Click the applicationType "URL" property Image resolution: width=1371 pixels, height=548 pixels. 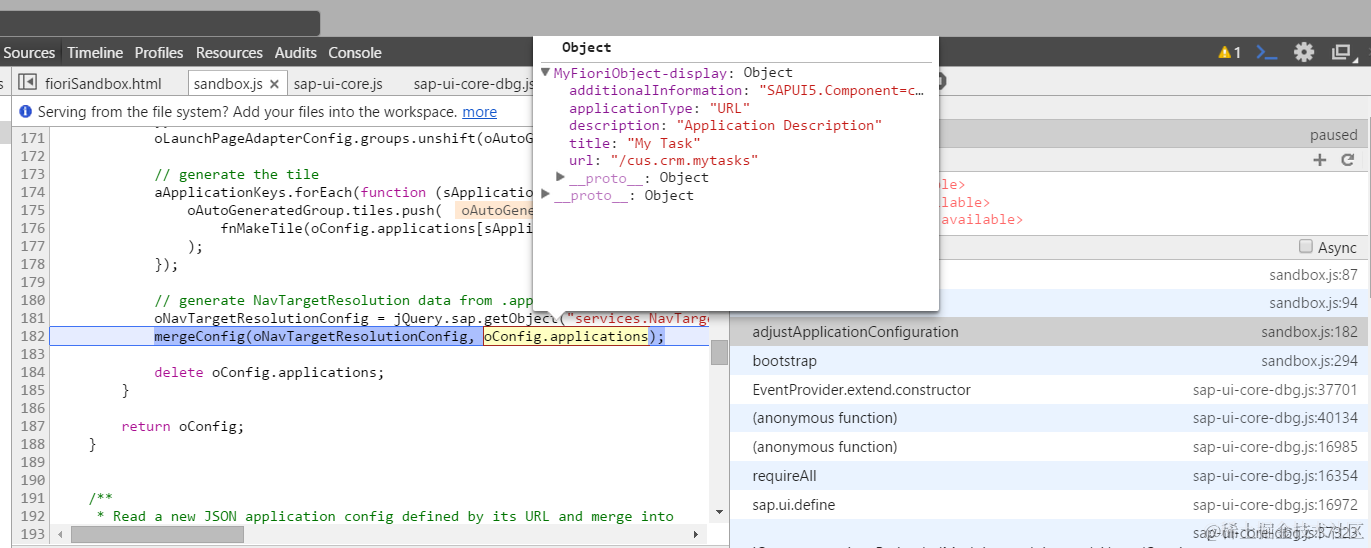(659, 108)
